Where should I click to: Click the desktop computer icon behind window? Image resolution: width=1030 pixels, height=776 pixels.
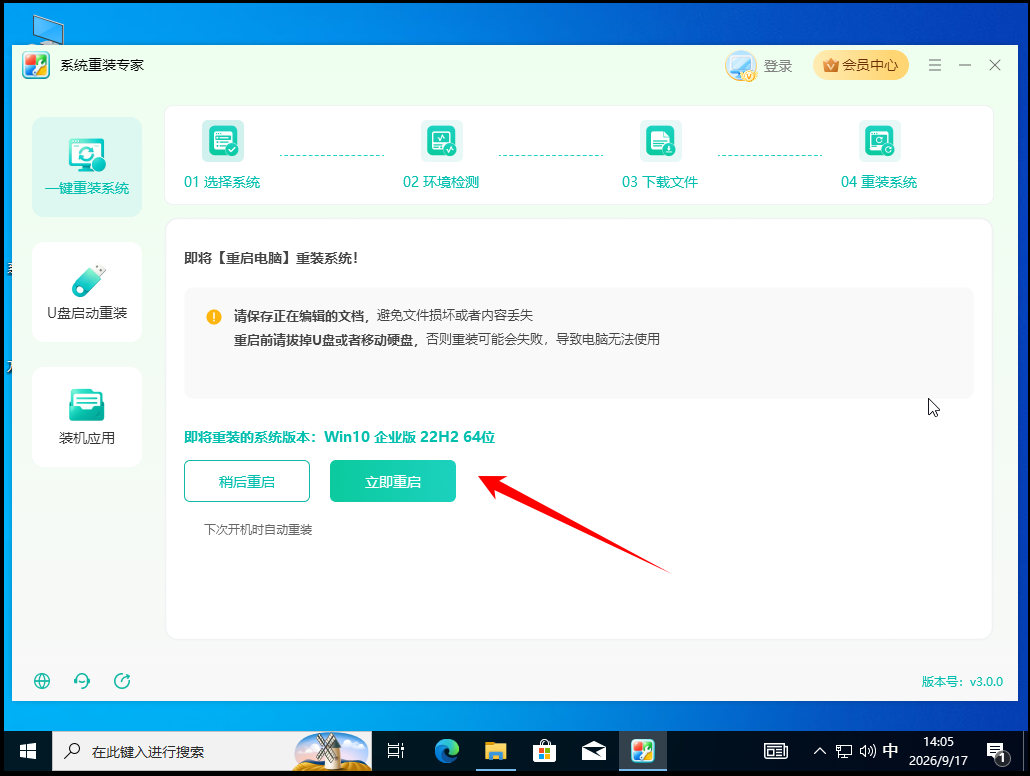click(48, 30)
